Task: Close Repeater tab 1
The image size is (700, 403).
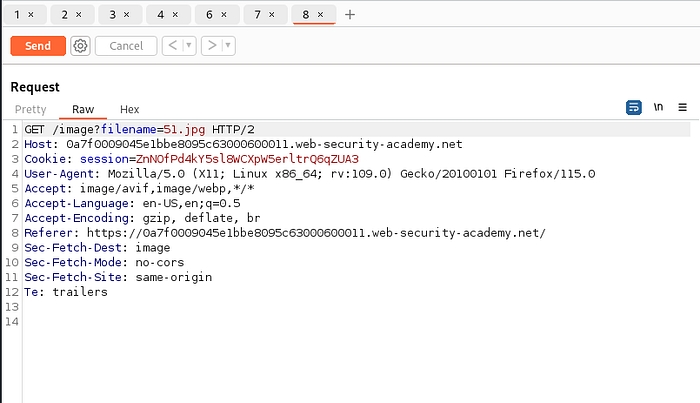Action: pyautogui.click(x=31, y=15)
